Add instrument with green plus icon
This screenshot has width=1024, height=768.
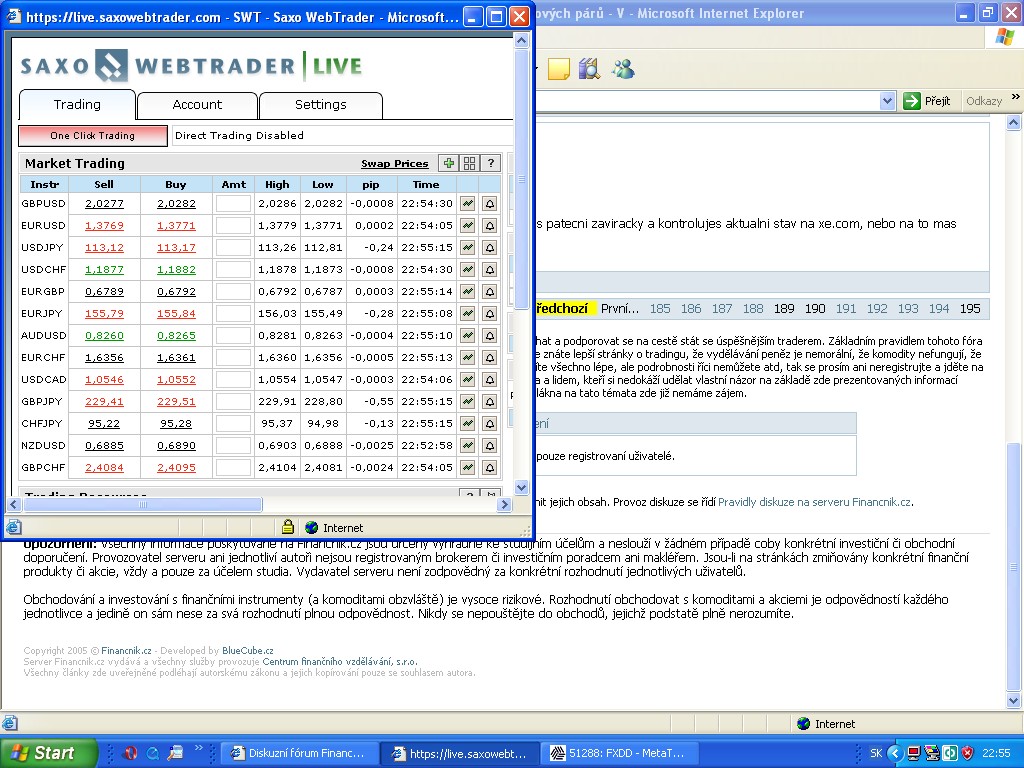(x=449, y=163)
